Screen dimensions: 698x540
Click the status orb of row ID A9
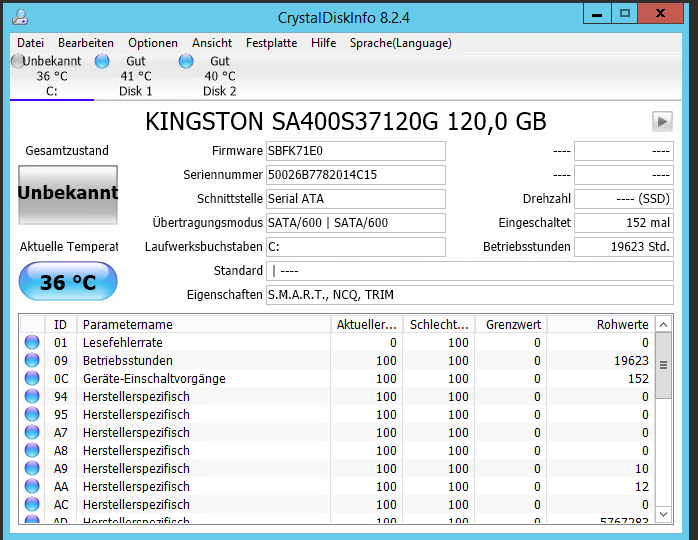click(32, 468)
